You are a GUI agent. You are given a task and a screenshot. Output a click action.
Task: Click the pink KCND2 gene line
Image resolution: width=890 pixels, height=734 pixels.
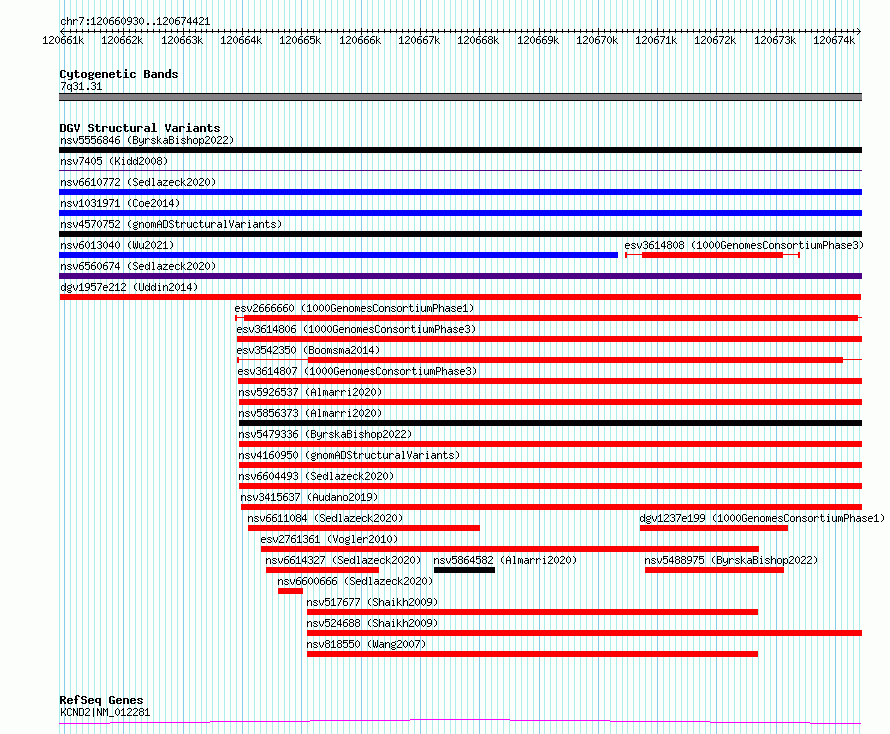coord(460,722)
